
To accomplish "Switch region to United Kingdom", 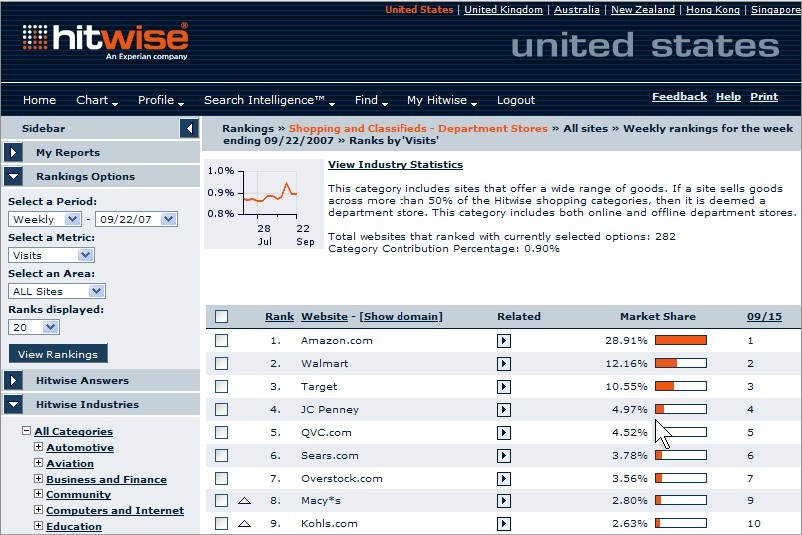I will point(503,10).
